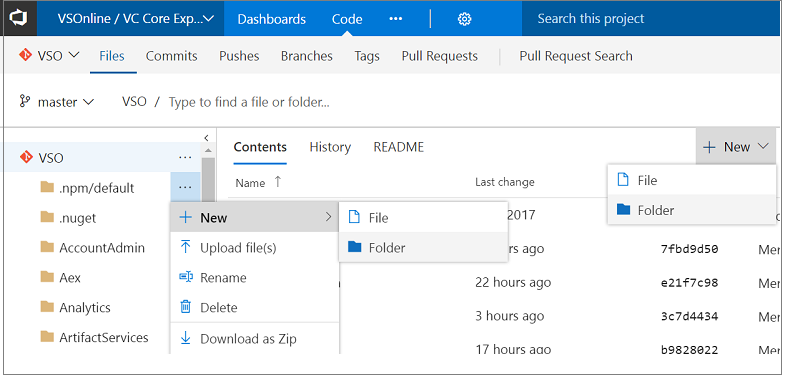Open the settings gear icon
788x378 pixels.
coord(464,19)
